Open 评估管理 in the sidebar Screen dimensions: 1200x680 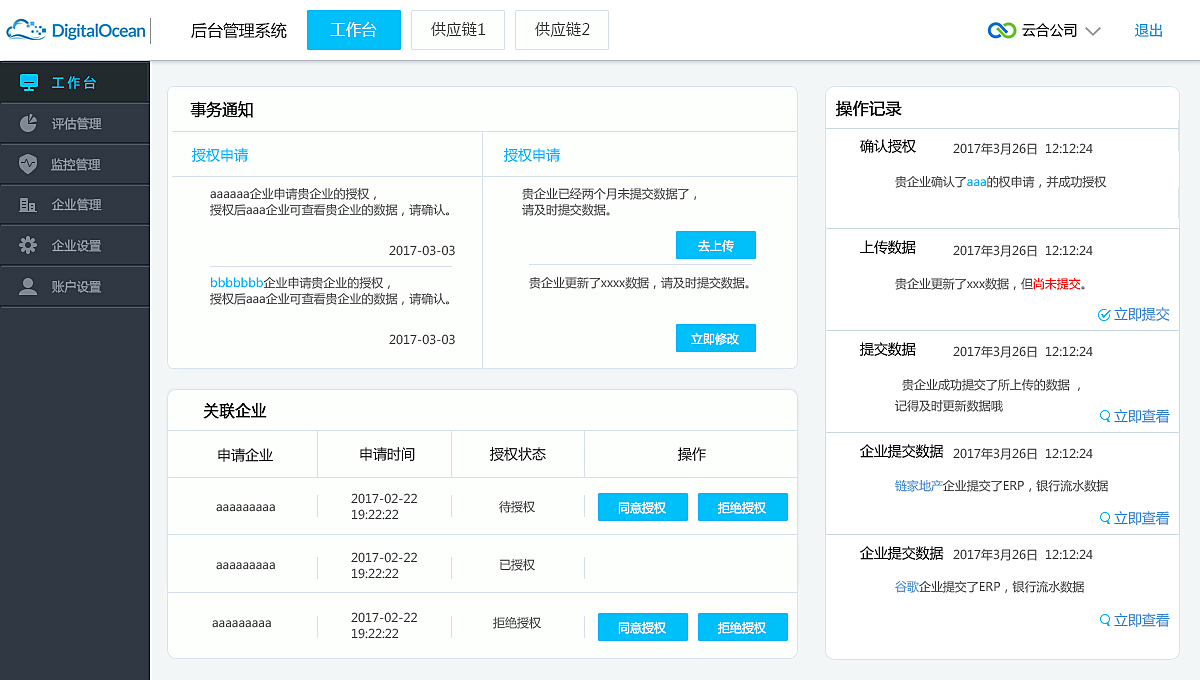(75, 124)
